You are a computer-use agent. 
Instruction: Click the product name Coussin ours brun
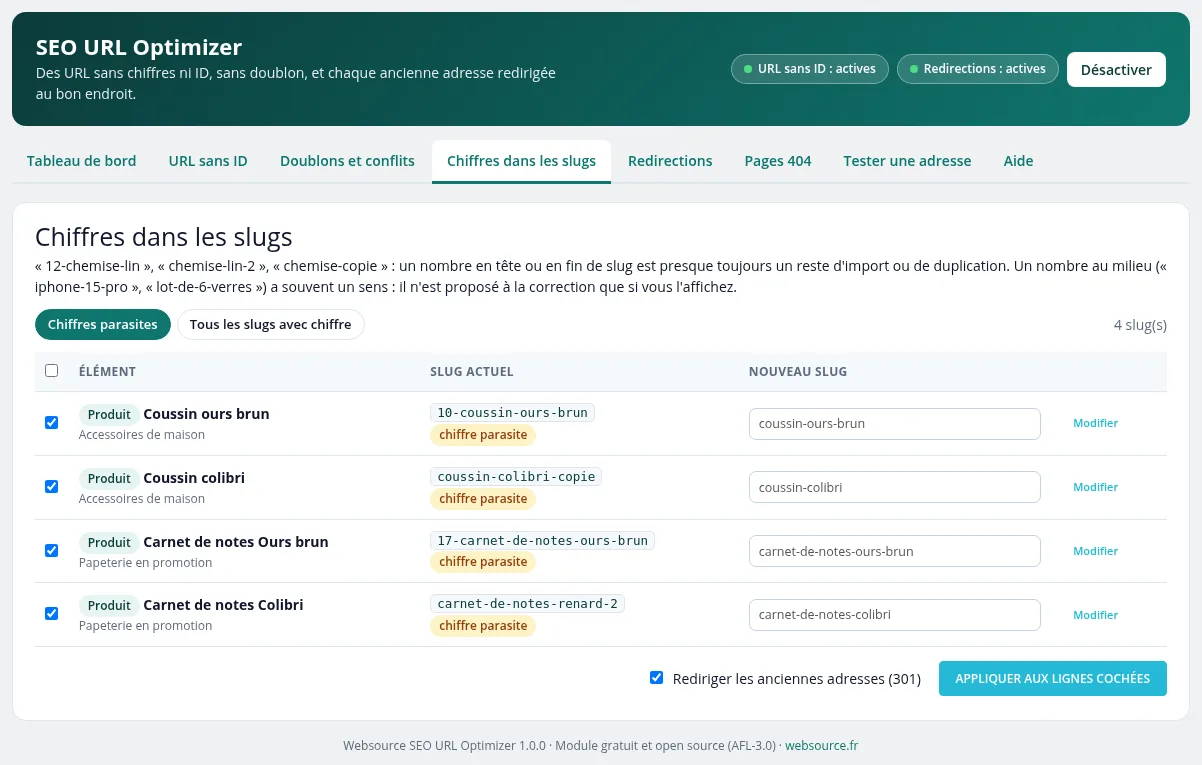(206, 414)
